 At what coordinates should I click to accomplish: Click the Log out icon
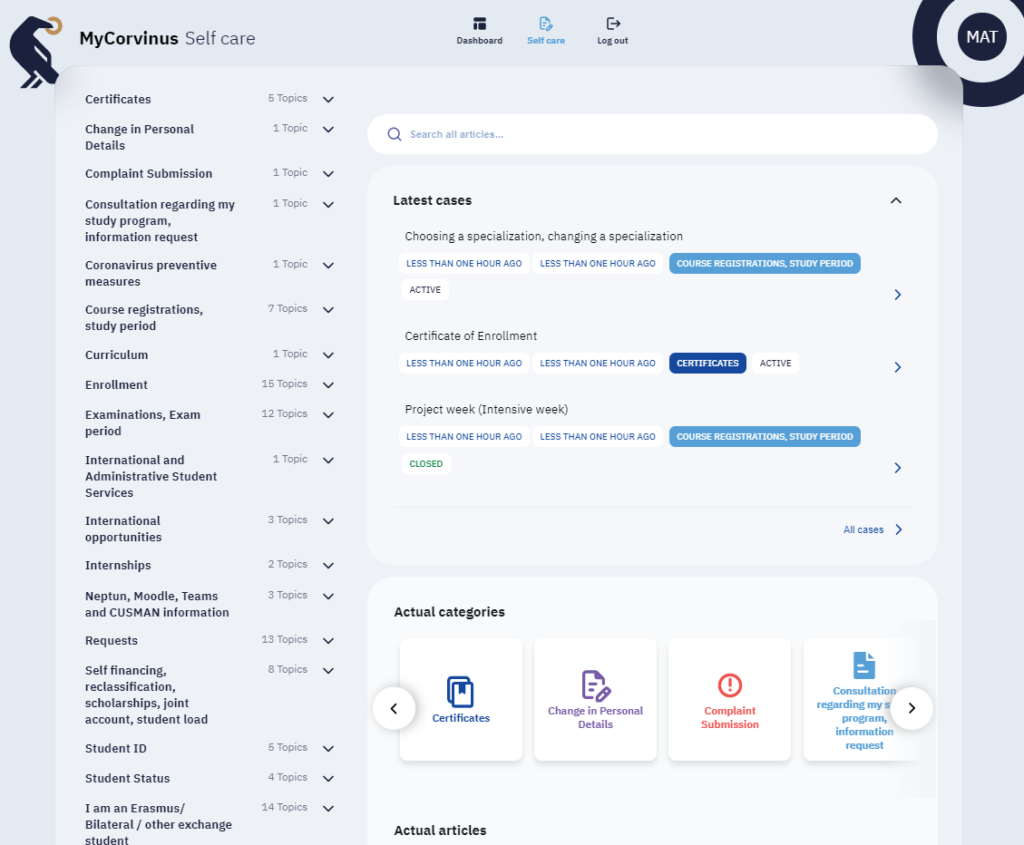[x=613, y=24]
